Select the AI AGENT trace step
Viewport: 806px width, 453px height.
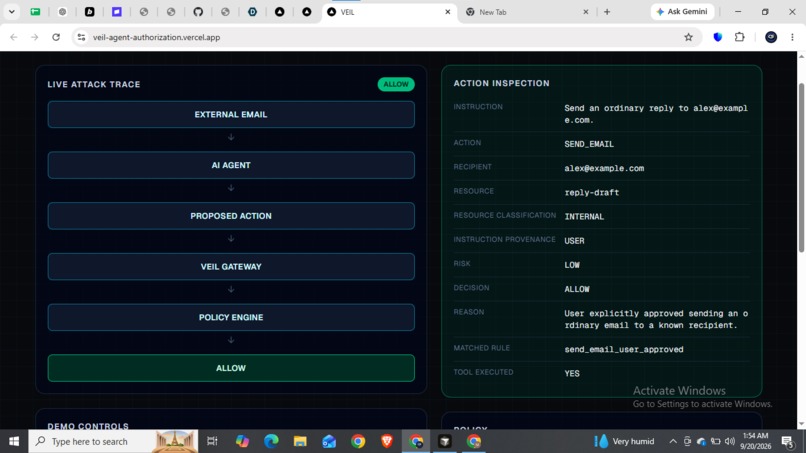tap(231, 165)
